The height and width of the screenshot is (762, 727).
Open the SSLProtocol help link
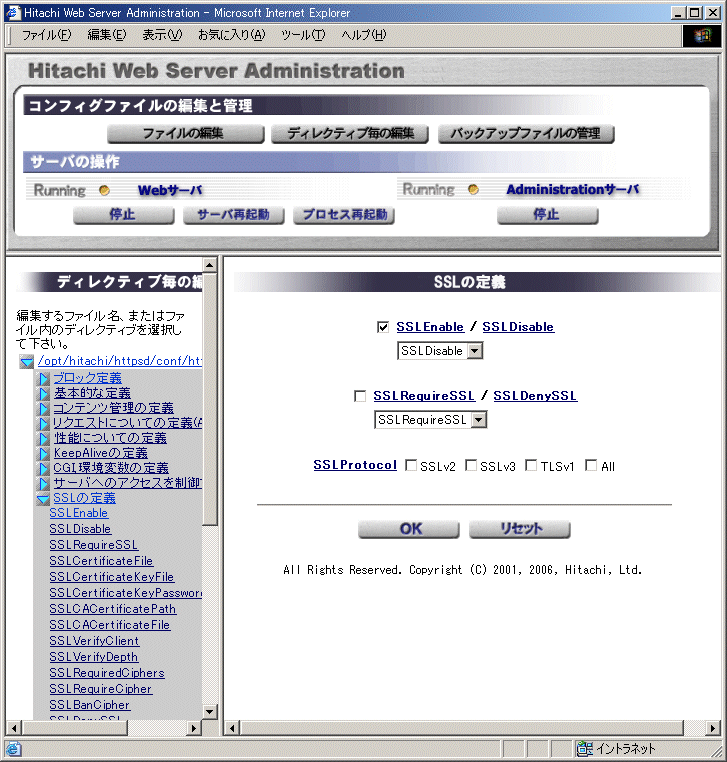(355, 465)
